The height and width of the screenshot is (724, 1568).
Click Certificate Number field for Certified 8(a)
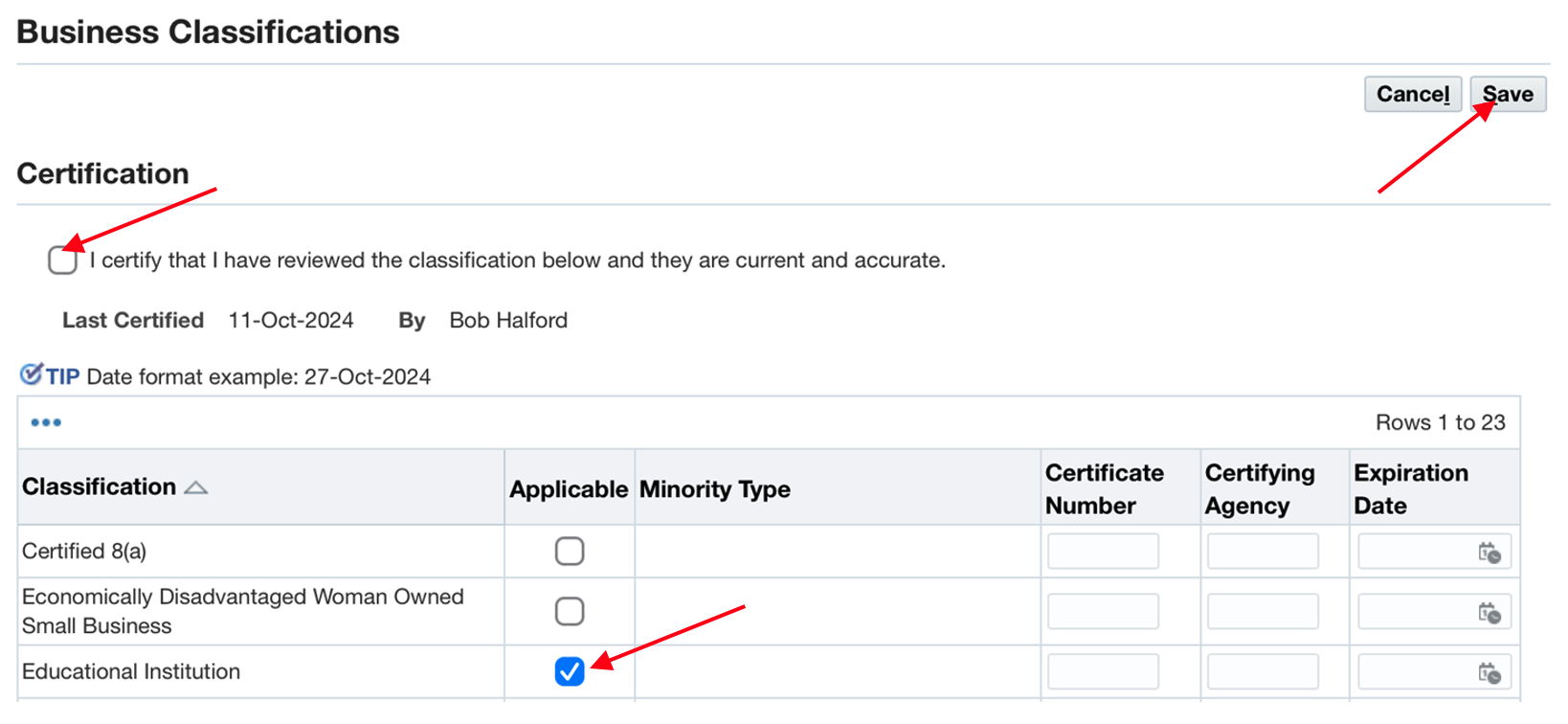(x=1103, y=552)
